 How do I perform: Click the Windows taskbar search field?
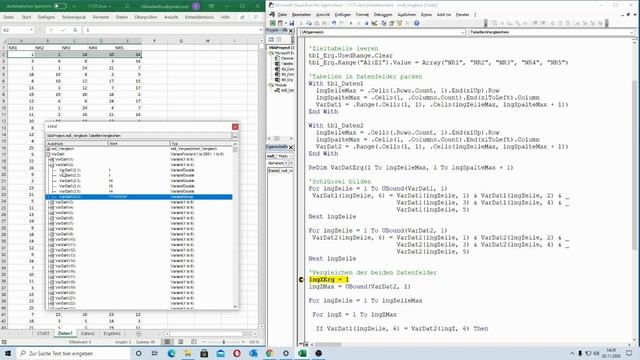[x=73, y=353]
